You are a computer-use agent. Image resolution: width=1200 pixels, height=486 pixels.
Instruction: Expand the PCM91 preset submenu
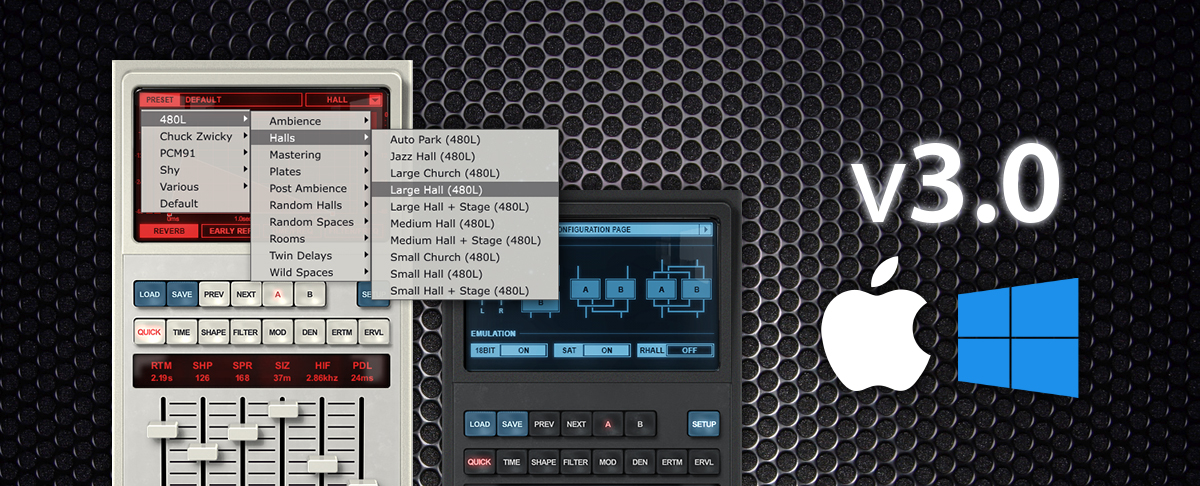(194, 153)
